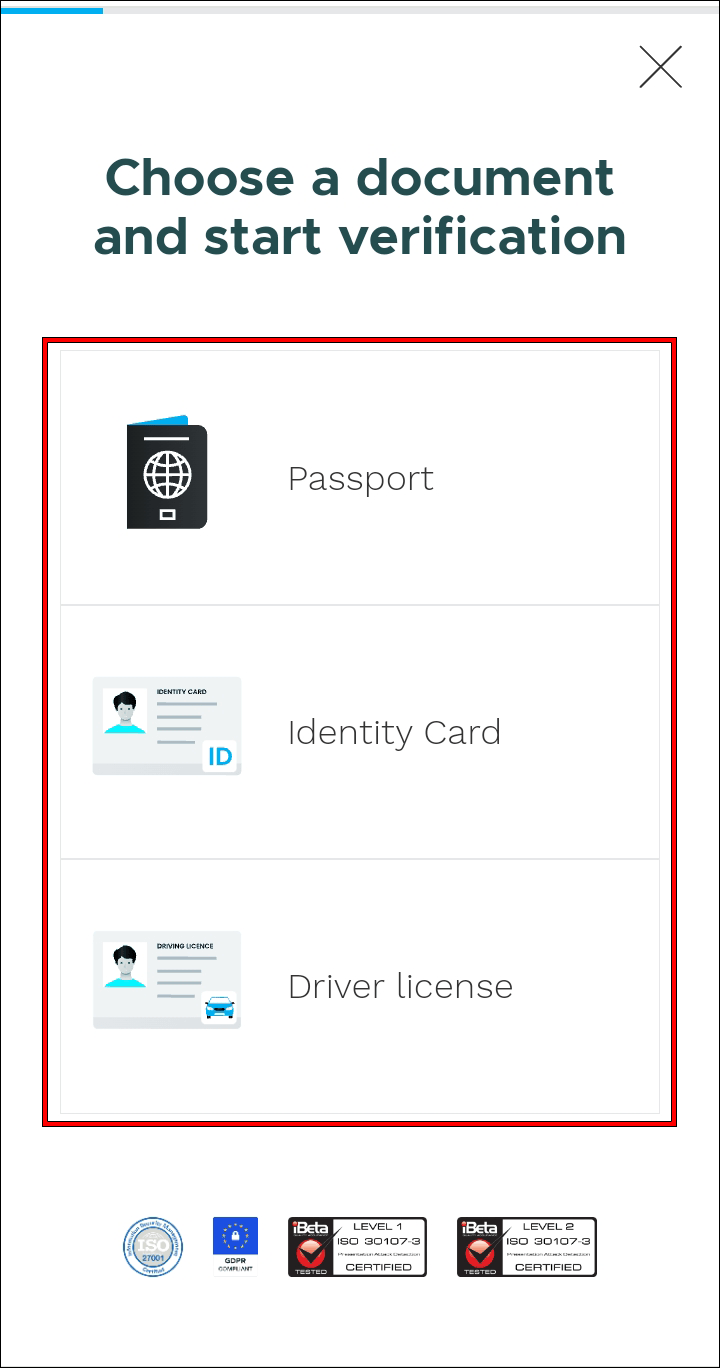View the iBeta Level 1 certified badge
This screenshot has width=720, height=1368.
point(357,1247)
